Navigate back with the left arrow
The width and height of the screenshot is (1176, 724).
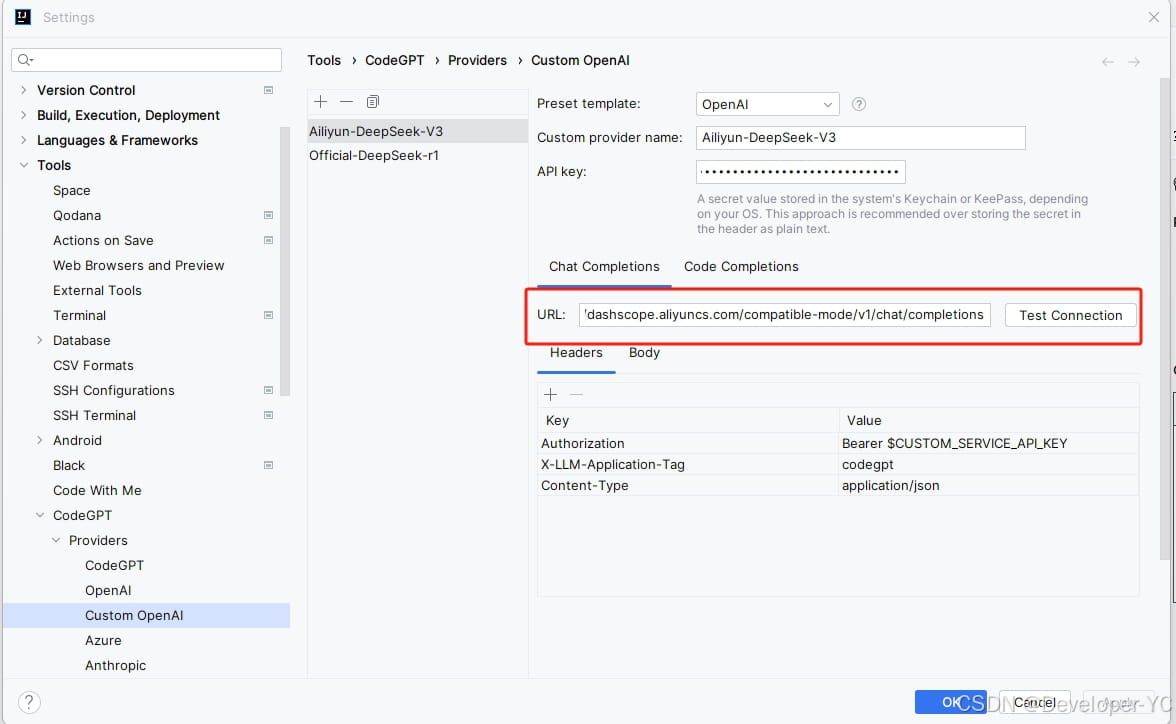coord(1107,62)
